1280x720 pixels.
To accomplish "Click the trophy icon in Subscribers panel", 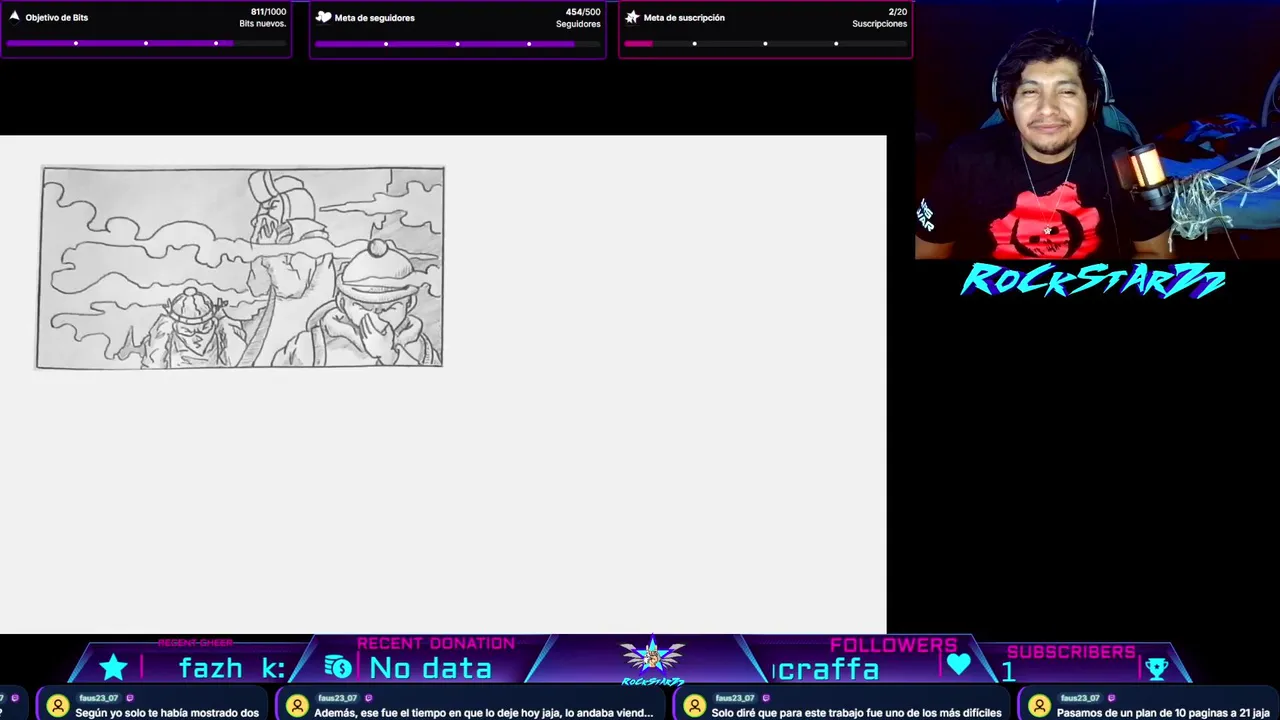I will point(1157,668).
